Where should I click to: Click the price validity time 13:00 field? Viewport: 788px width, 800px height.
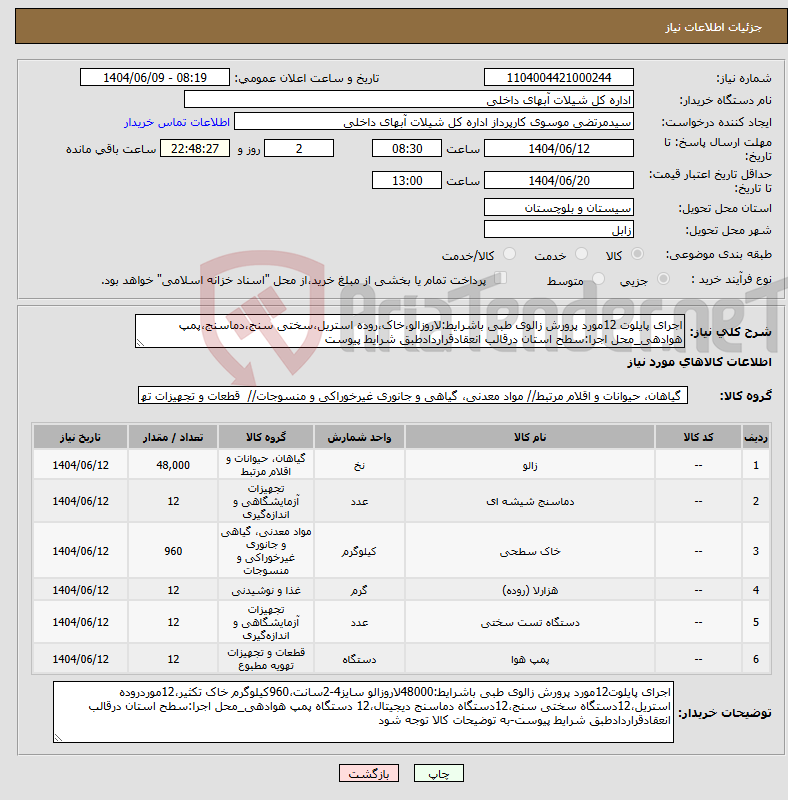[407, 181]
